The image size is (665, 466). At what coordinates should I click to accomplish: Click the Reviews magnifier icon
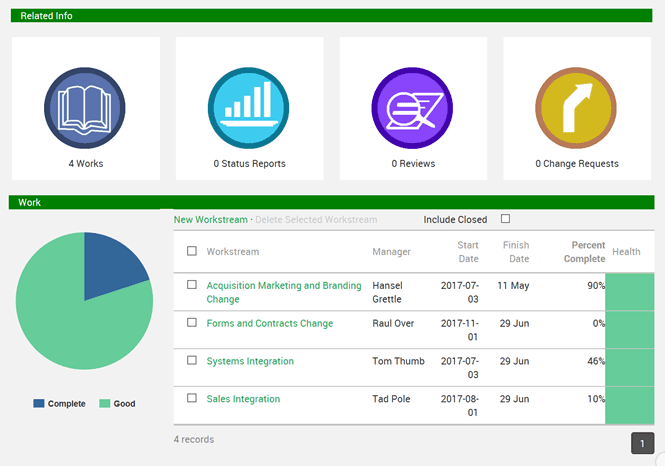tap(413, 108)
